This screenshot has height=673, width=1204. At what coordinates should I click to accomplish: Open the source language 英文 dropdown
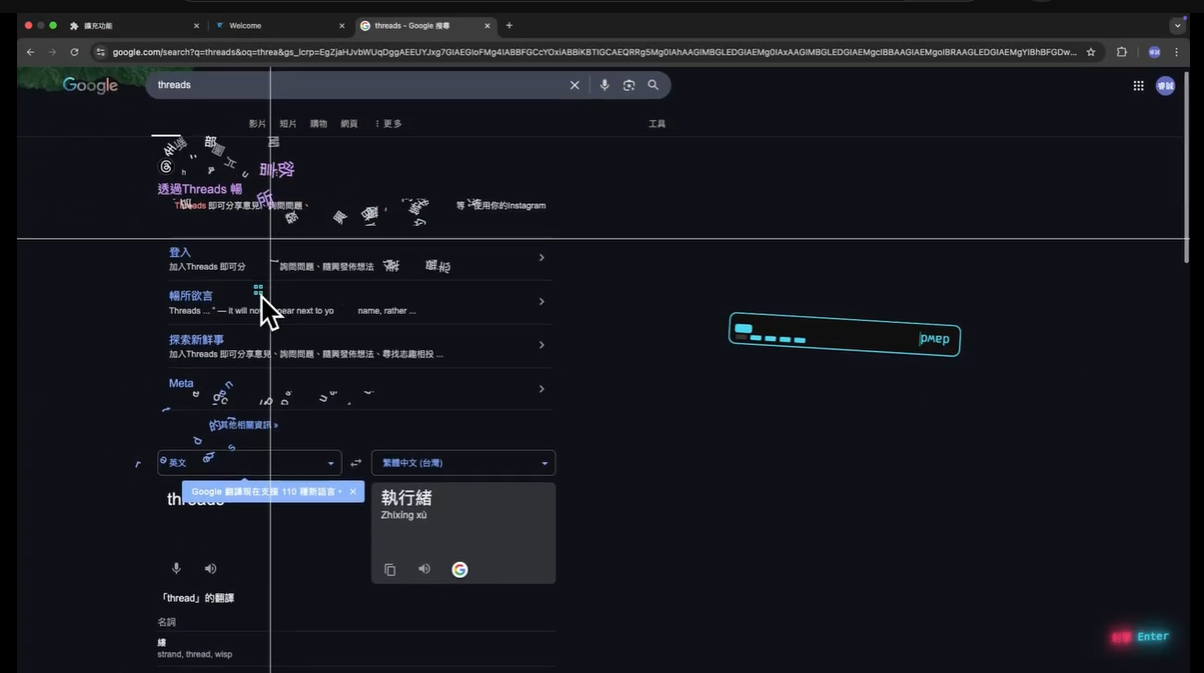pos(249,463)
